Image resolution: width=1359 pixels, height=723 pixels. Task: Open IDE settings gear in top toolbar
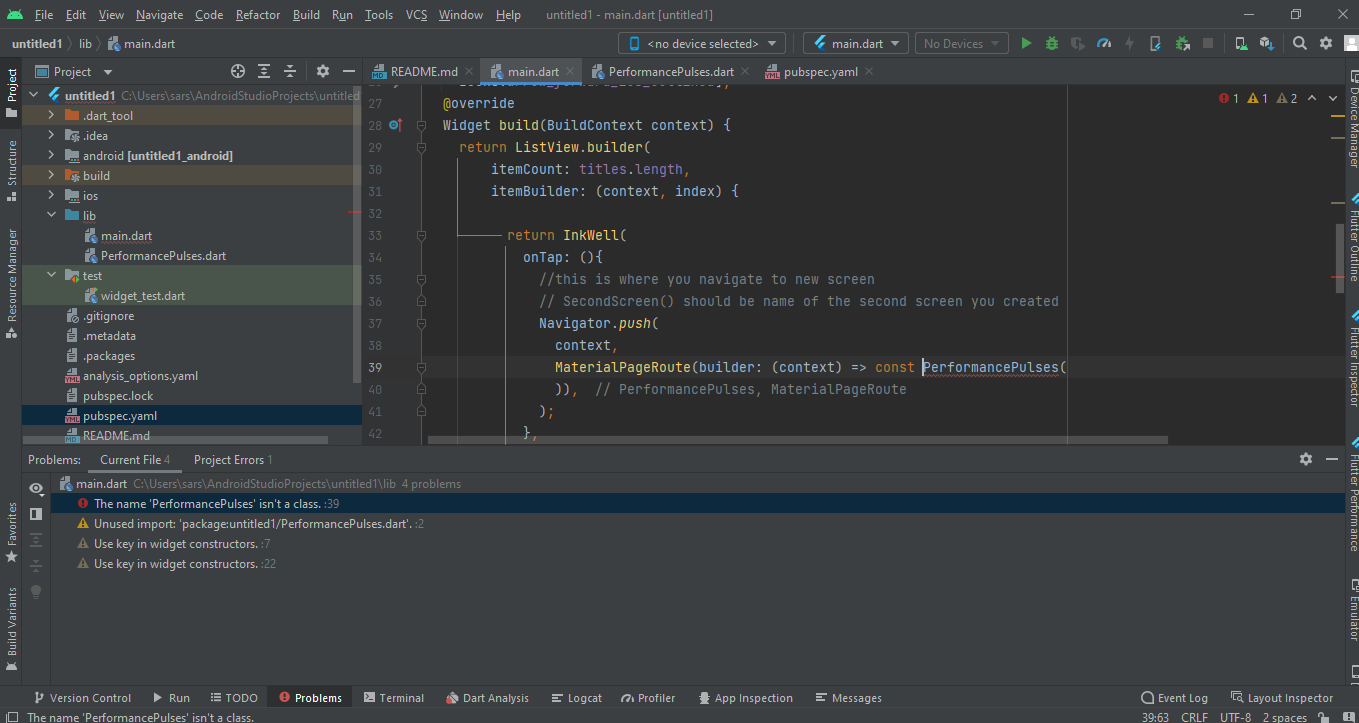[1326, 43]
